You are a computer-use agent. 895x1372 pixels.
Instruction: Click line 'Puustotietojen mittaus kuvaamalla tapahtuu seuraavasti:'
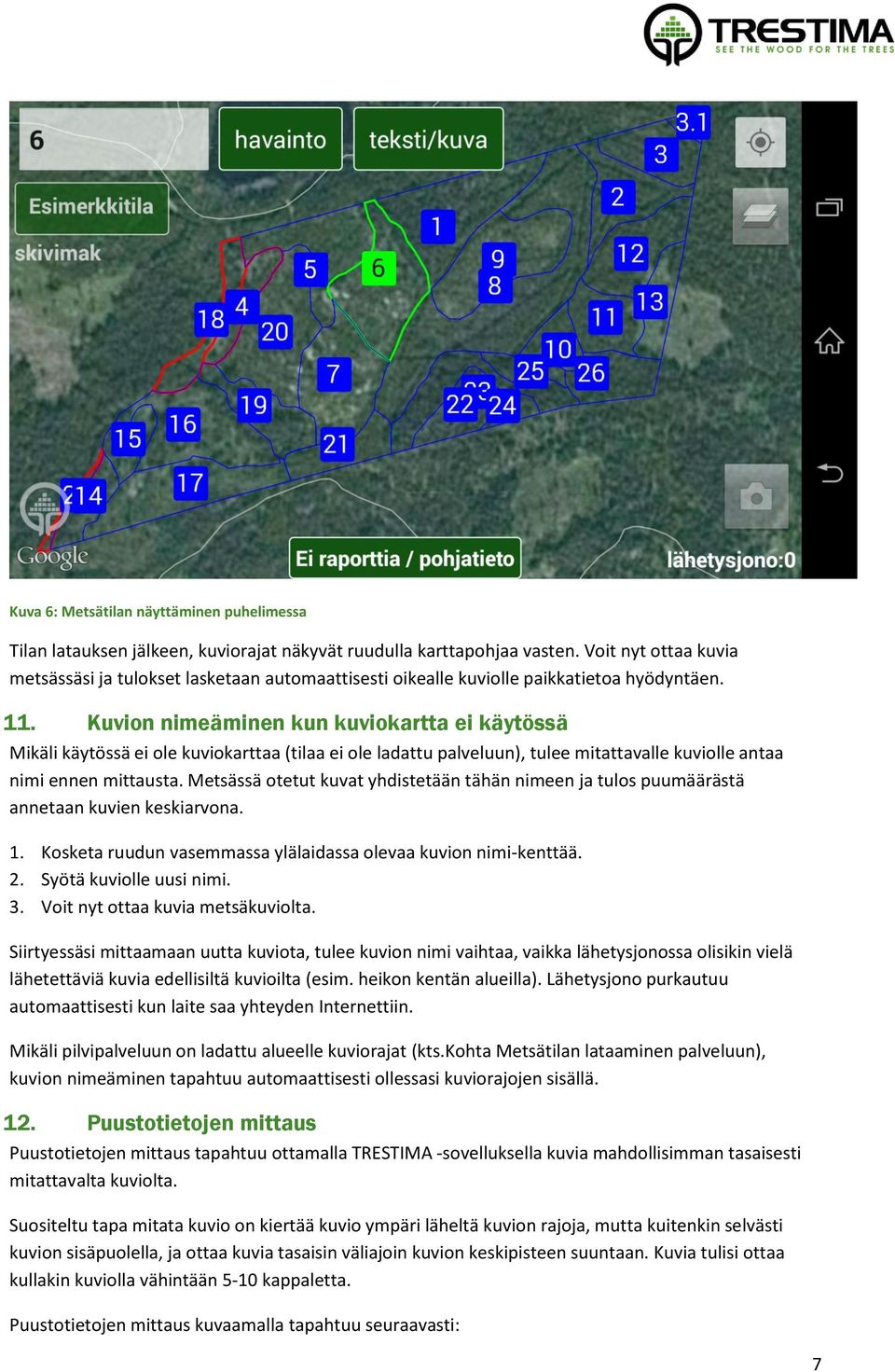coord(234,1325)
